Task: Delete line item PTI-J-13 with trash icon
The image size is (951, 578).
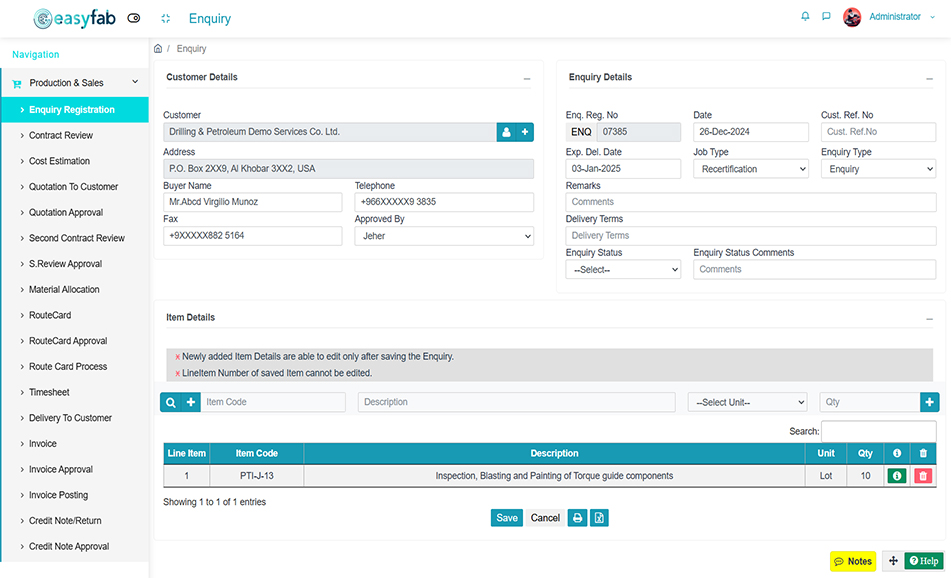Action: pyautogui.click(x=922, y=477)
